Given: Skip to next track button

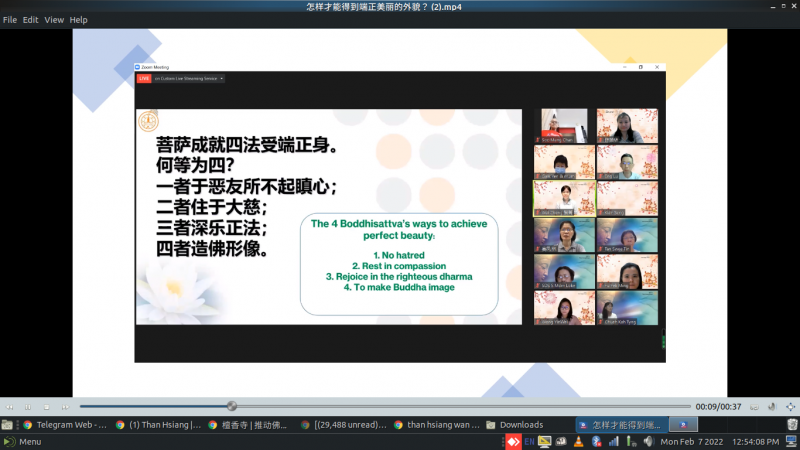Looking at the screenshot, I should point(64,406).
